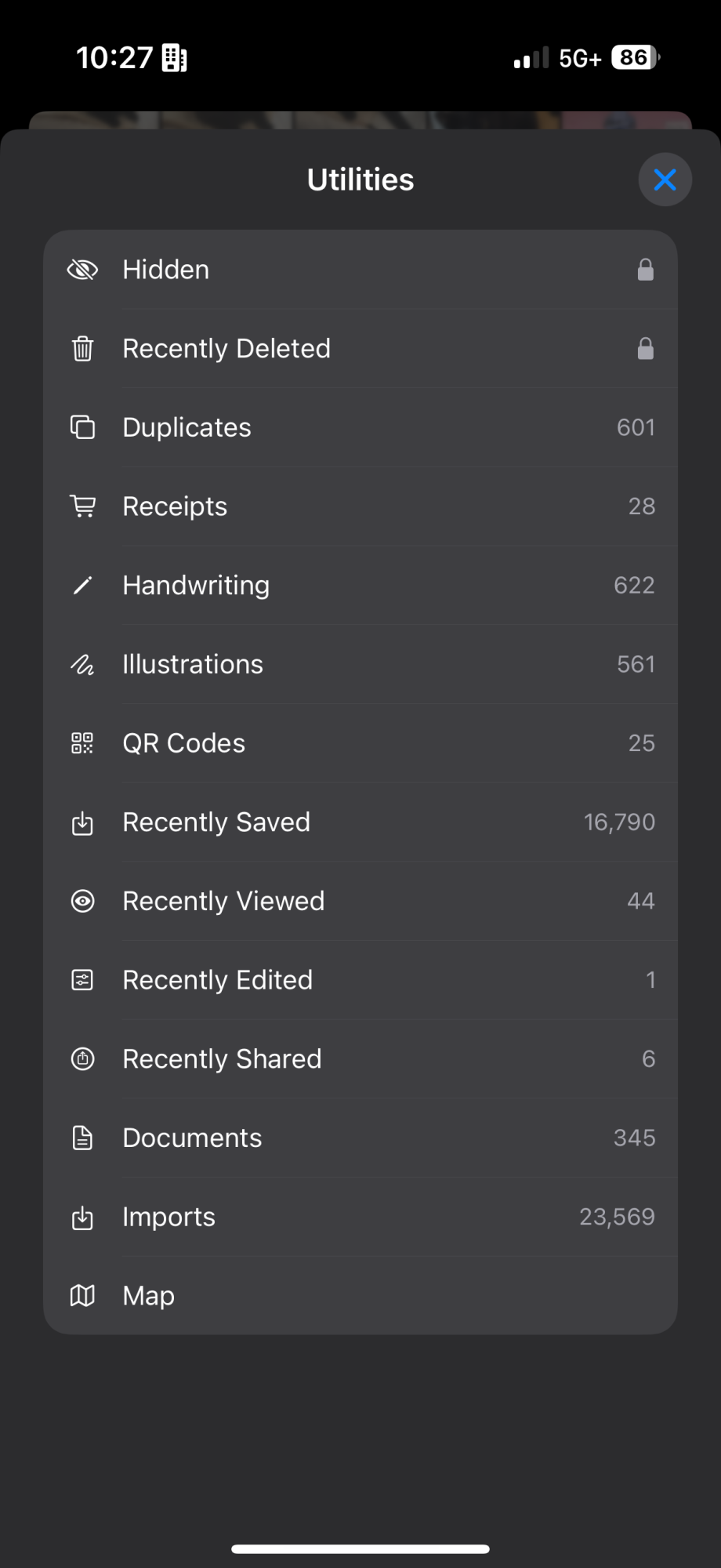Tap the Hidden crossed-eye icon
The width and height of the screenshot is (721, 1568).
[x=82, y=270]
